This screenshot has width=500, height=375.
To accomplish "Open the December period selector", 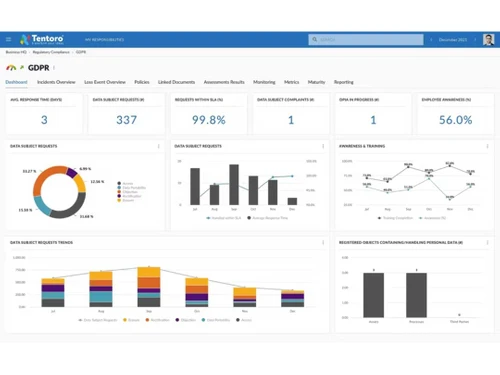I will pyautogui.click(x=453, y=40).
